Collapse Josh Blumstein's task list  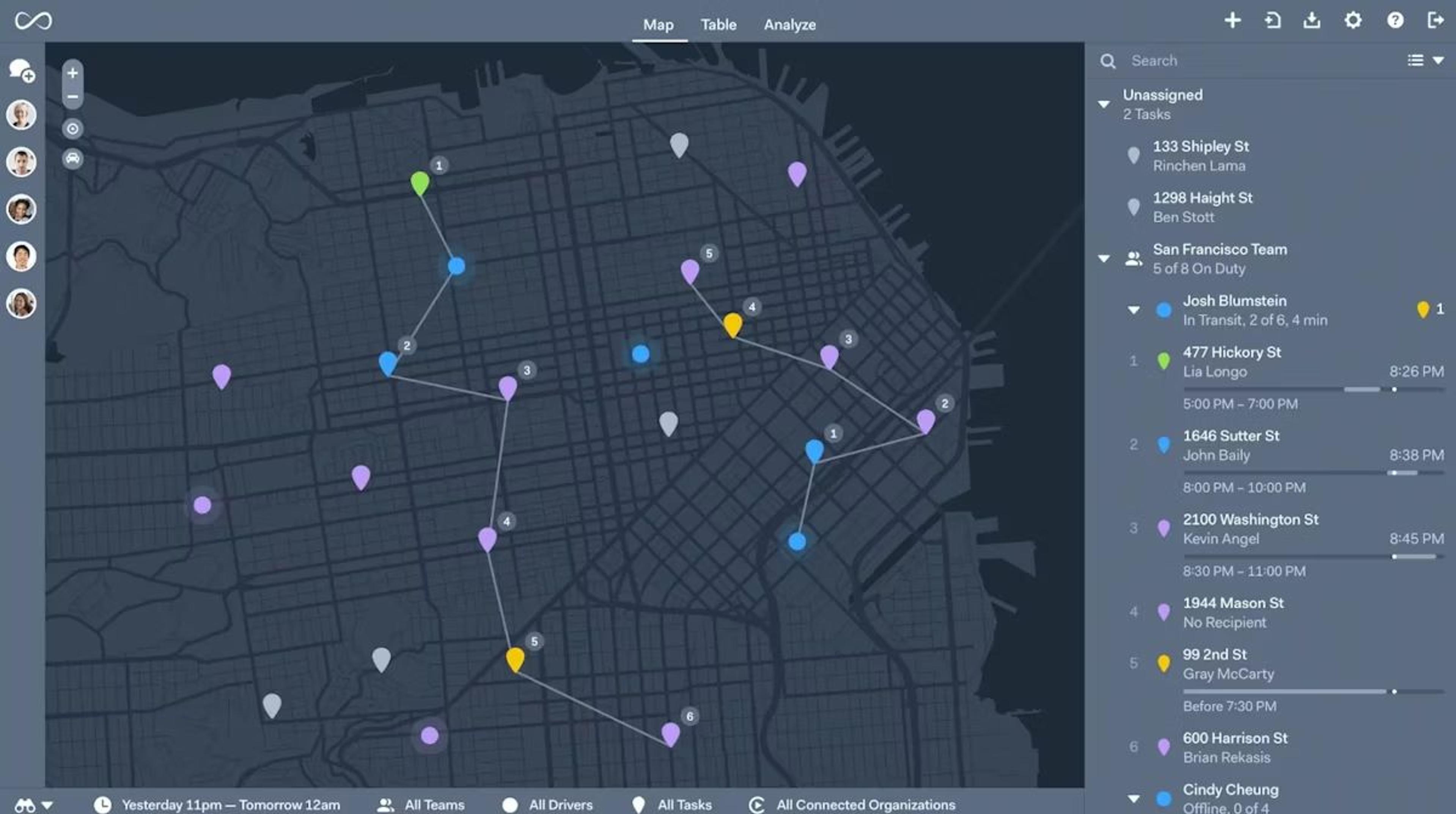tap(1133, 310)
